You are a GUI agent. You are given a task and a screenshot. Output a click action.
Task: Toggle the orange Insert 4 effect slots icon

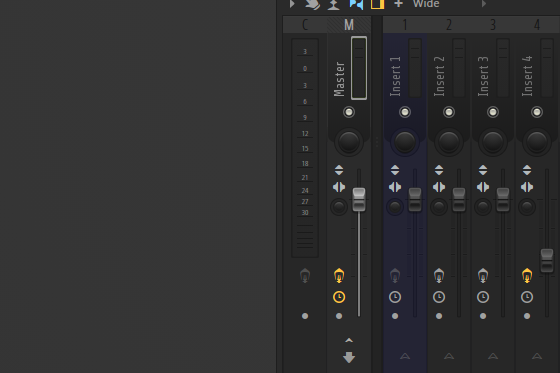pyautogui.click(x=527, y=276)
